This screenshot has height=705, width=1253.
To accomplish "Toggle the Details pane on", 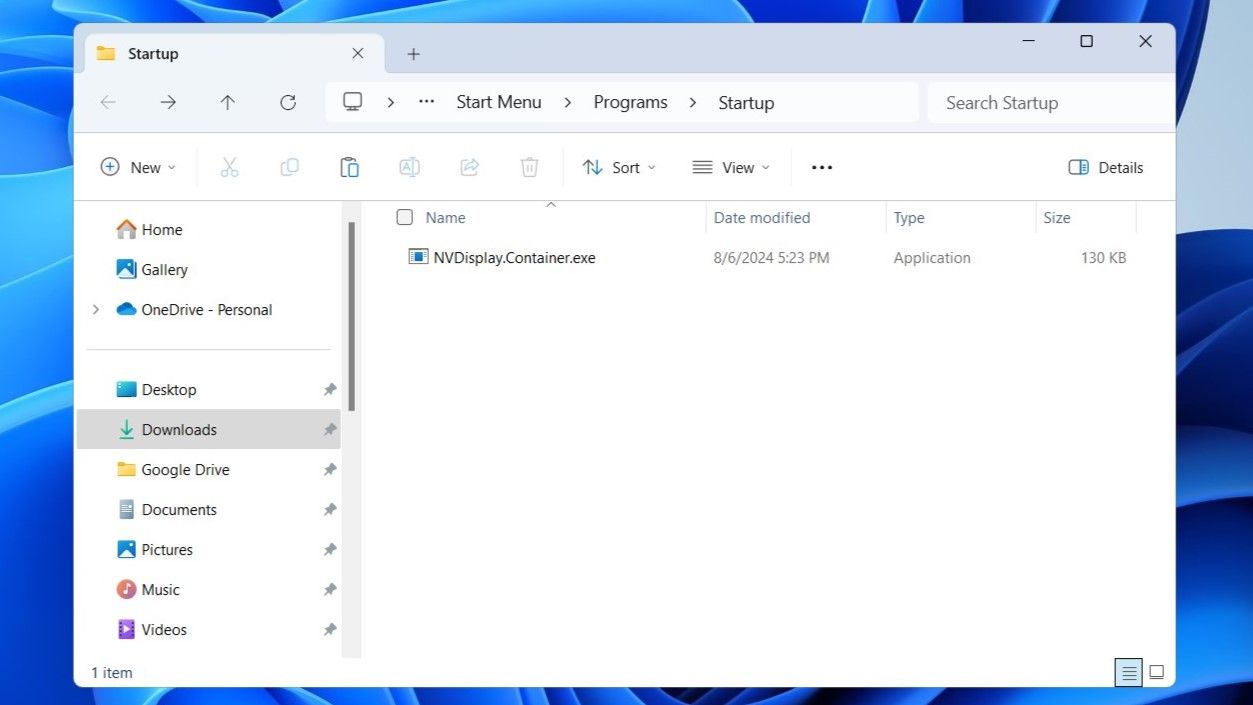I will point(1104,167).
